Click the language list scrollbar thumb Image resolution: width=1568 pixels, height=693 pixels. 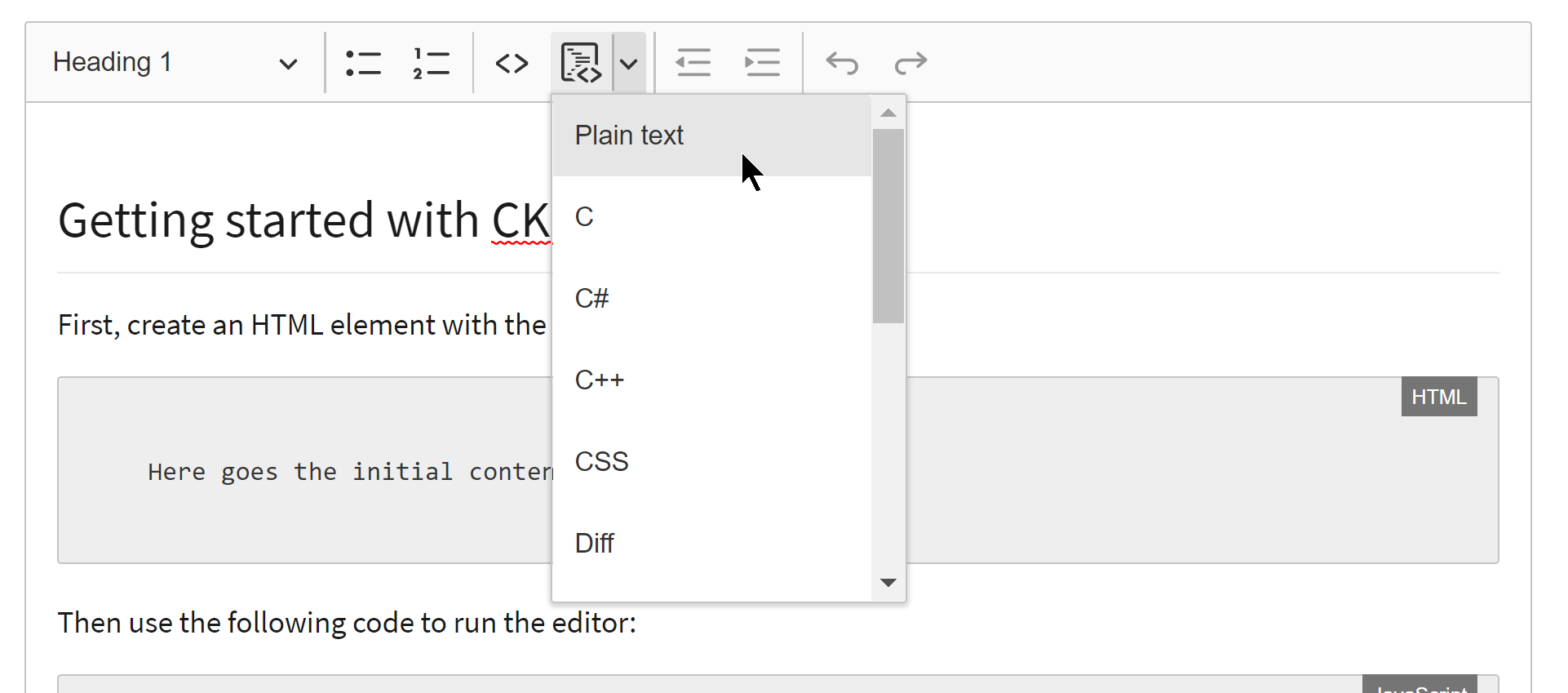tap(888, 226)
